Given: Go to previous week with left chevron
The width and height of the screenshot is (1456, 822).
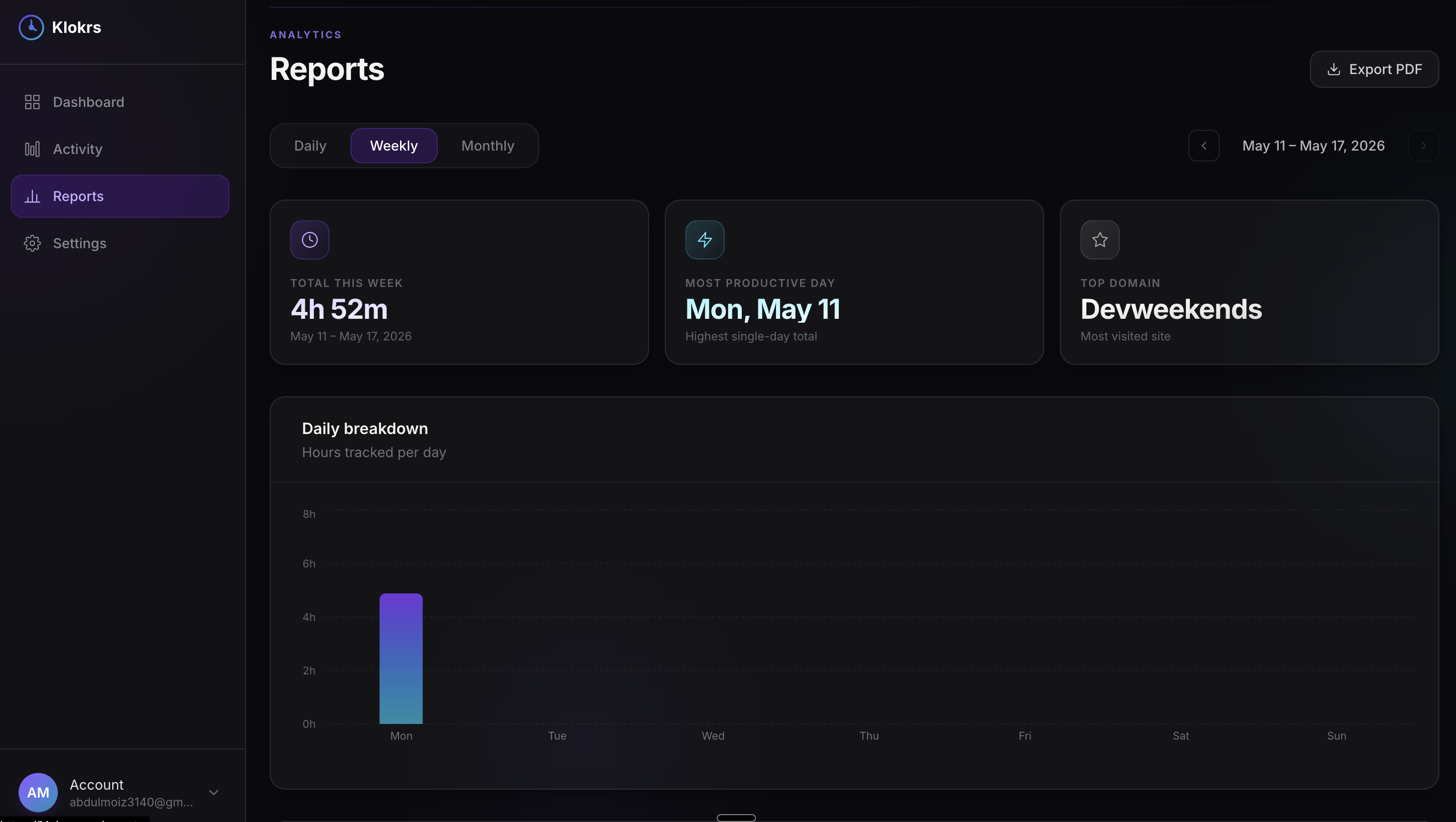Looking at the screenshot, I should [1204, 146].
